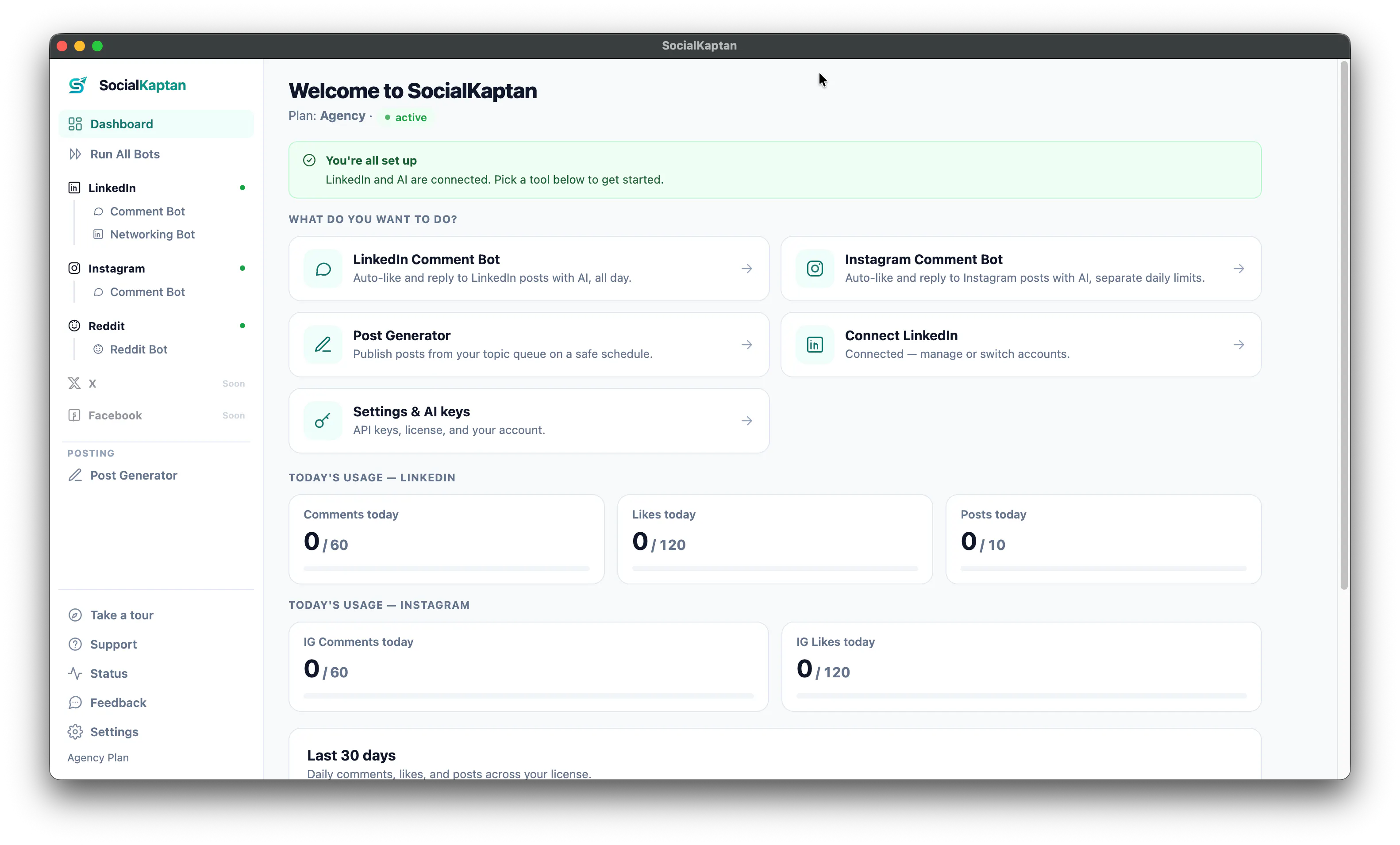Click the checkmark icon in setup banner
The width and height of the screenshot is (1400, 845).
309,160
